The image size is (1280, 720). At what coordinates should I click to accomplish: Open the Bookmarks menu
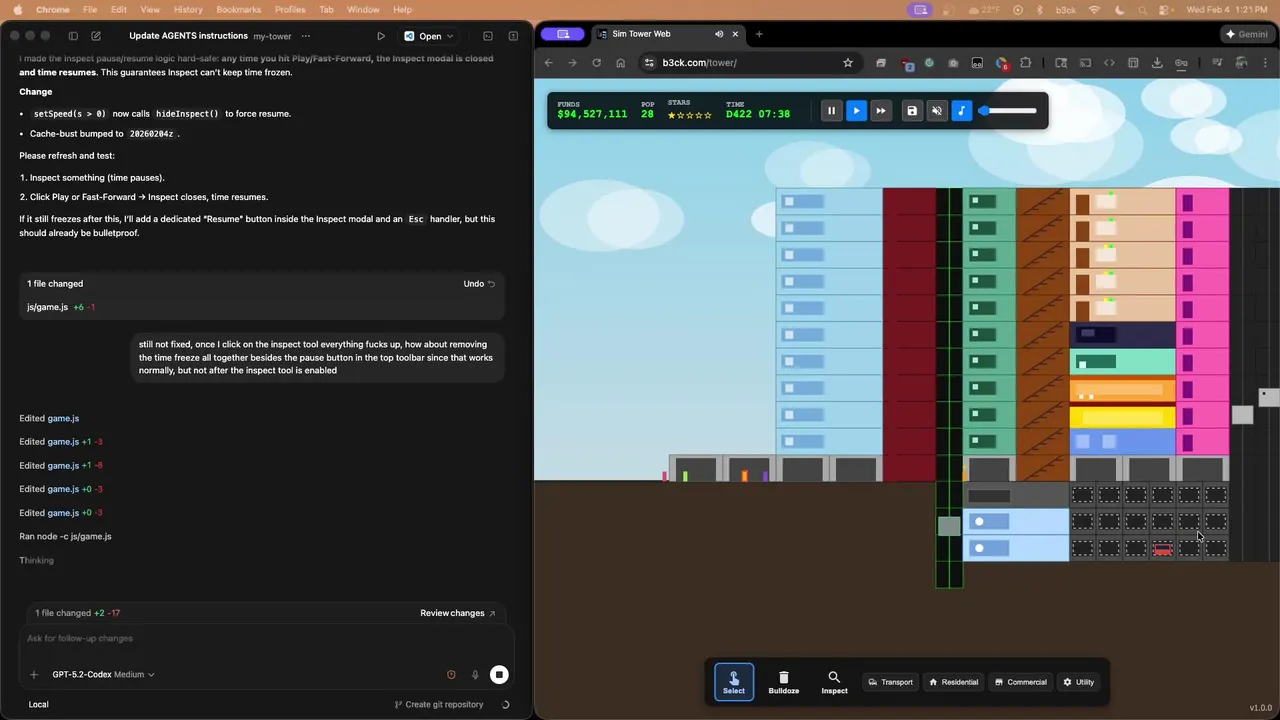238,9
